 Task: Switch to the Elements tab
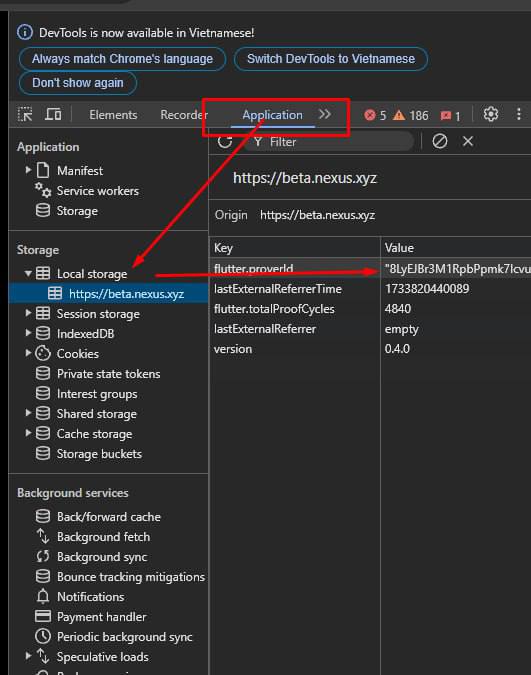point(113,115)
